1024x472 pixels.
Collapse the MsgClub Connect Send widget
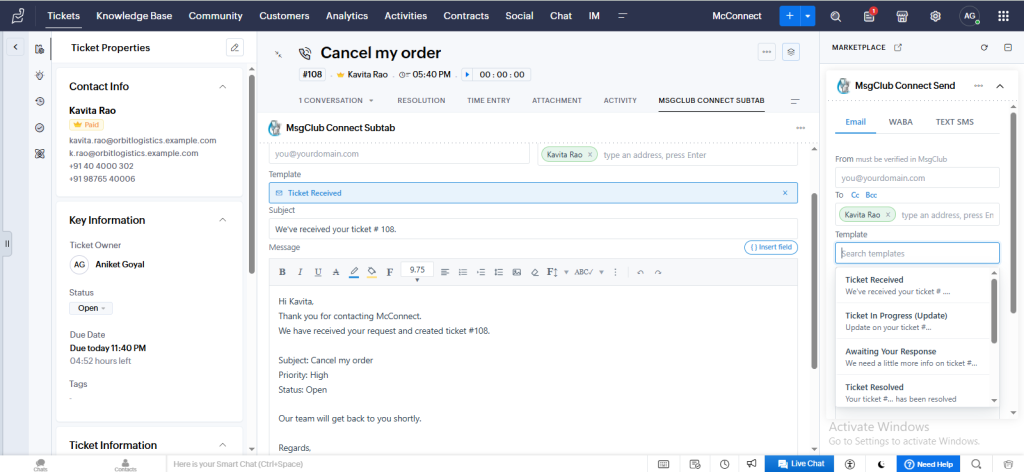point(999,86)
